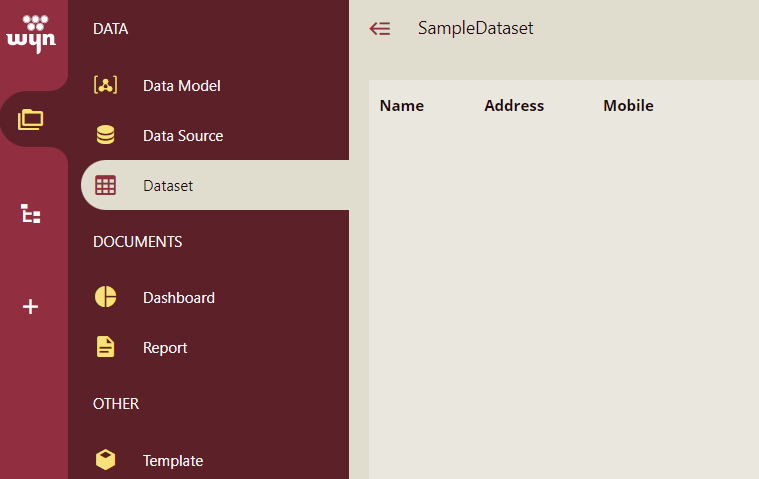
Task: Collapse the sidebar with the left-arrow icon
Action: tap(380, 29)
